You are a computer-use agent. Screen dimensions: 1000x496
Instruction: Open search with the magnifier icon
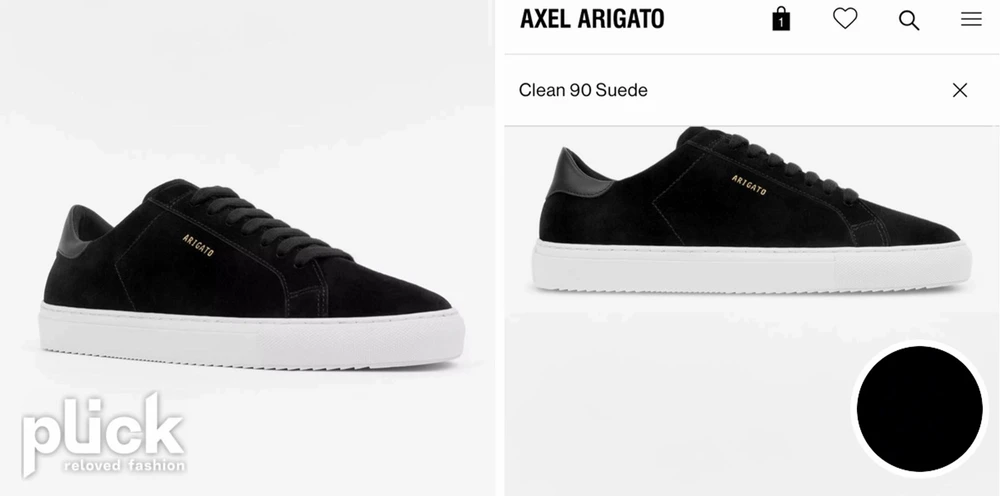pyautogui.click(x=909, y=20)
